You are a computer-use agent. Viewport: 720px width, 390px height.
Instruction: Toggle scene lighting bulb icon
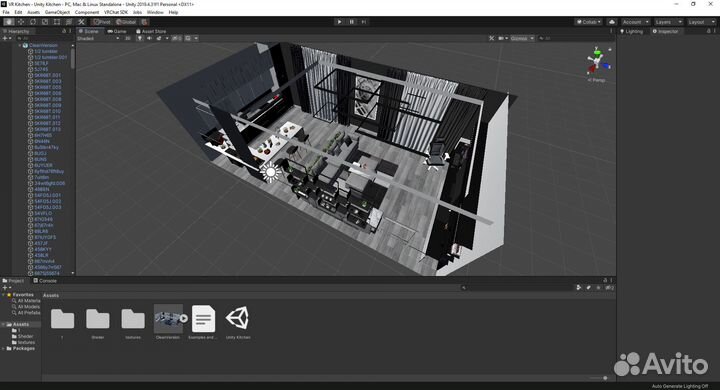coord(140,39)
